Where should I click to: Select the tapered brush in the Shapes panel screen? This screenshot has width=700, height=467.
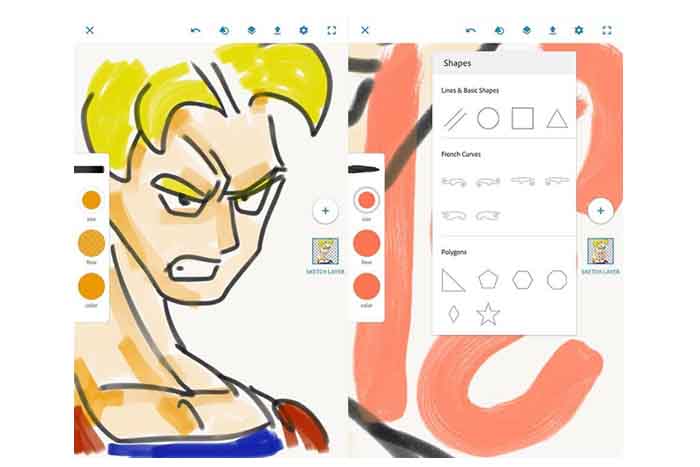tap(364, 170)
